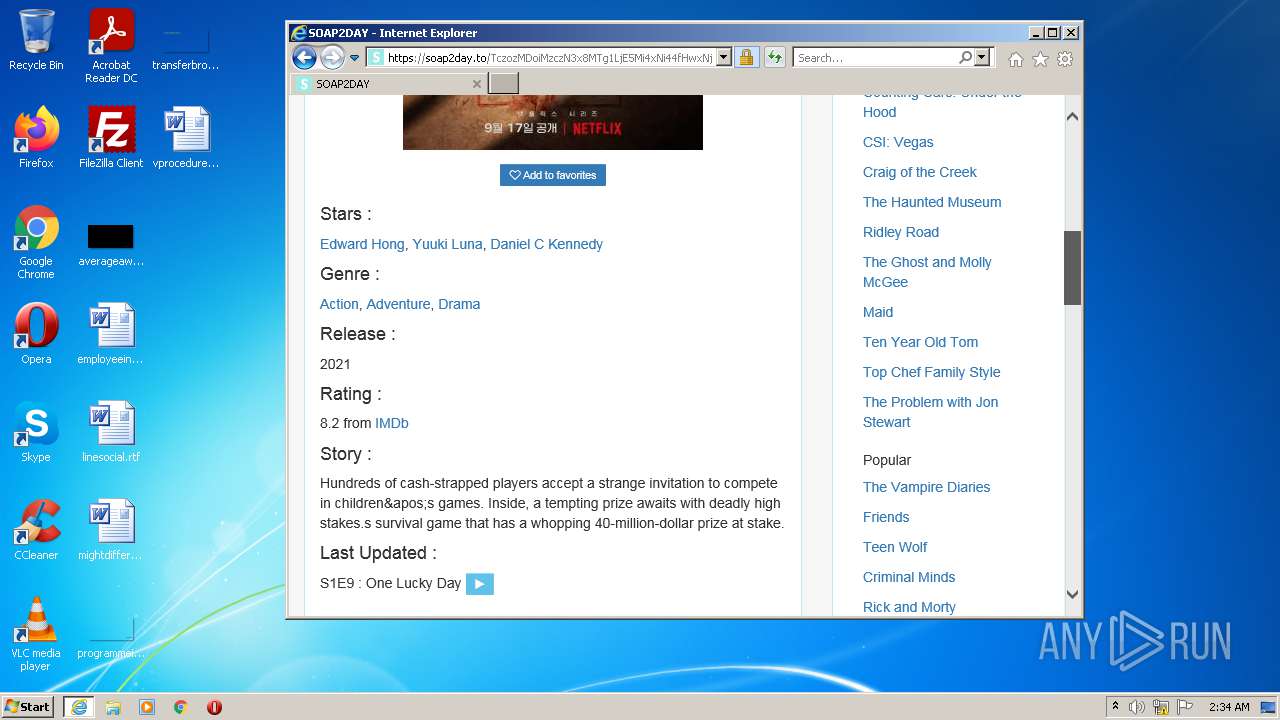Open the vprocedure Word document icon

pos(186,137)
